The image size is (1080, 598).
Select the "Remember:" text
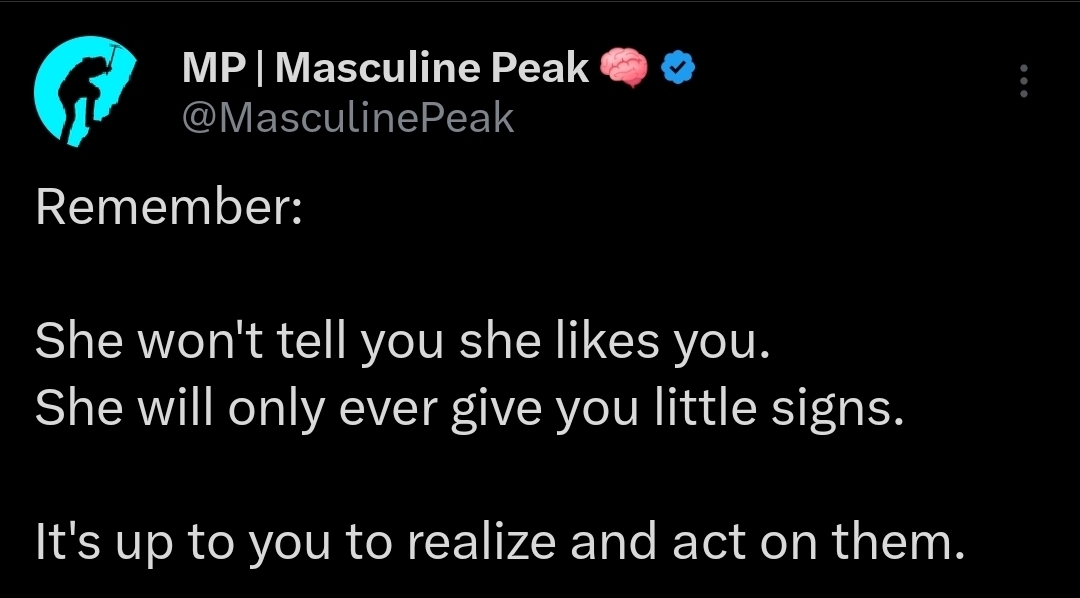[x=169, y=207]
